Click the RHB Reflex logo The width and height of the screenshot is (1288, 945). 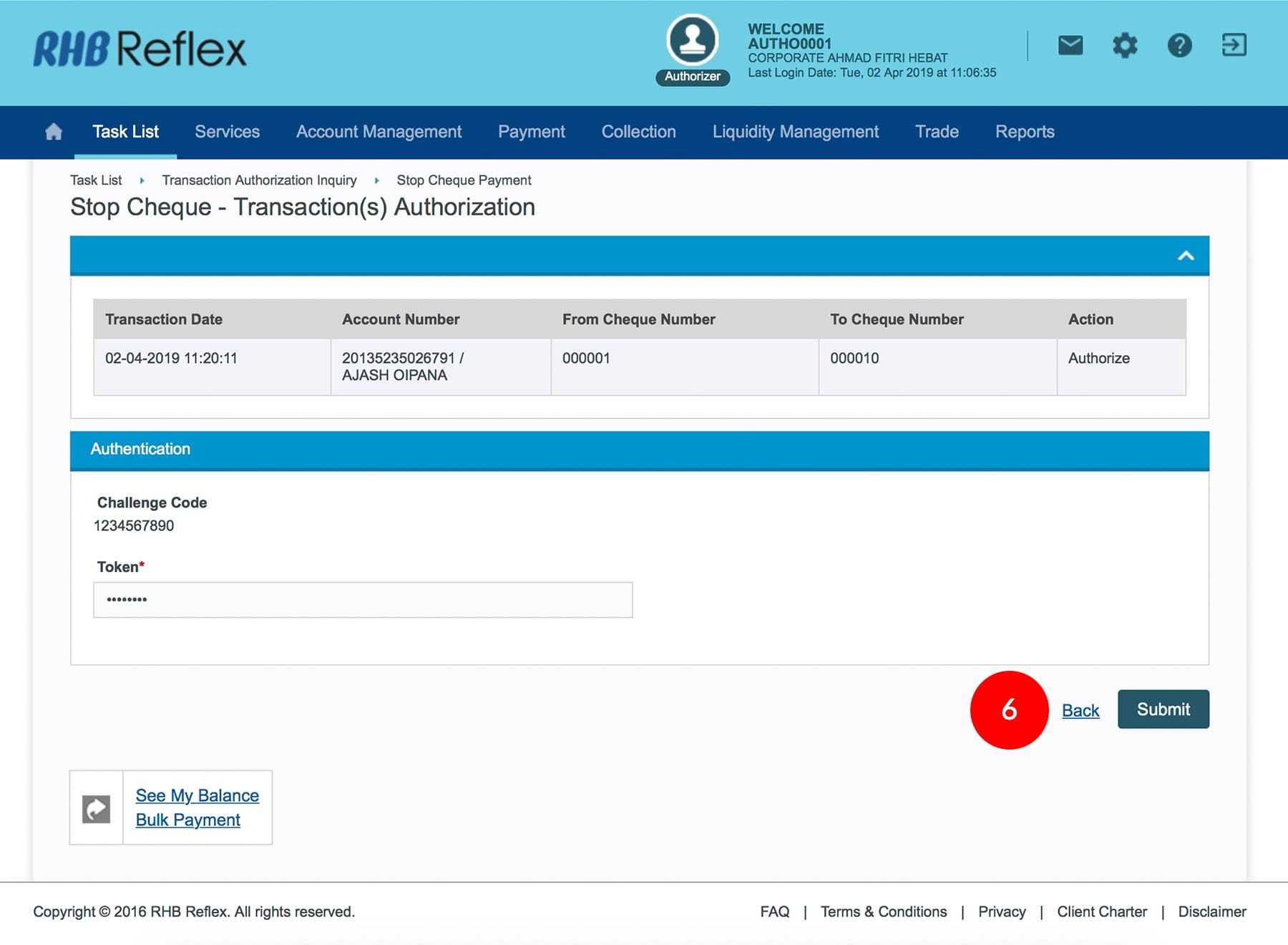[x=140, y=49]
